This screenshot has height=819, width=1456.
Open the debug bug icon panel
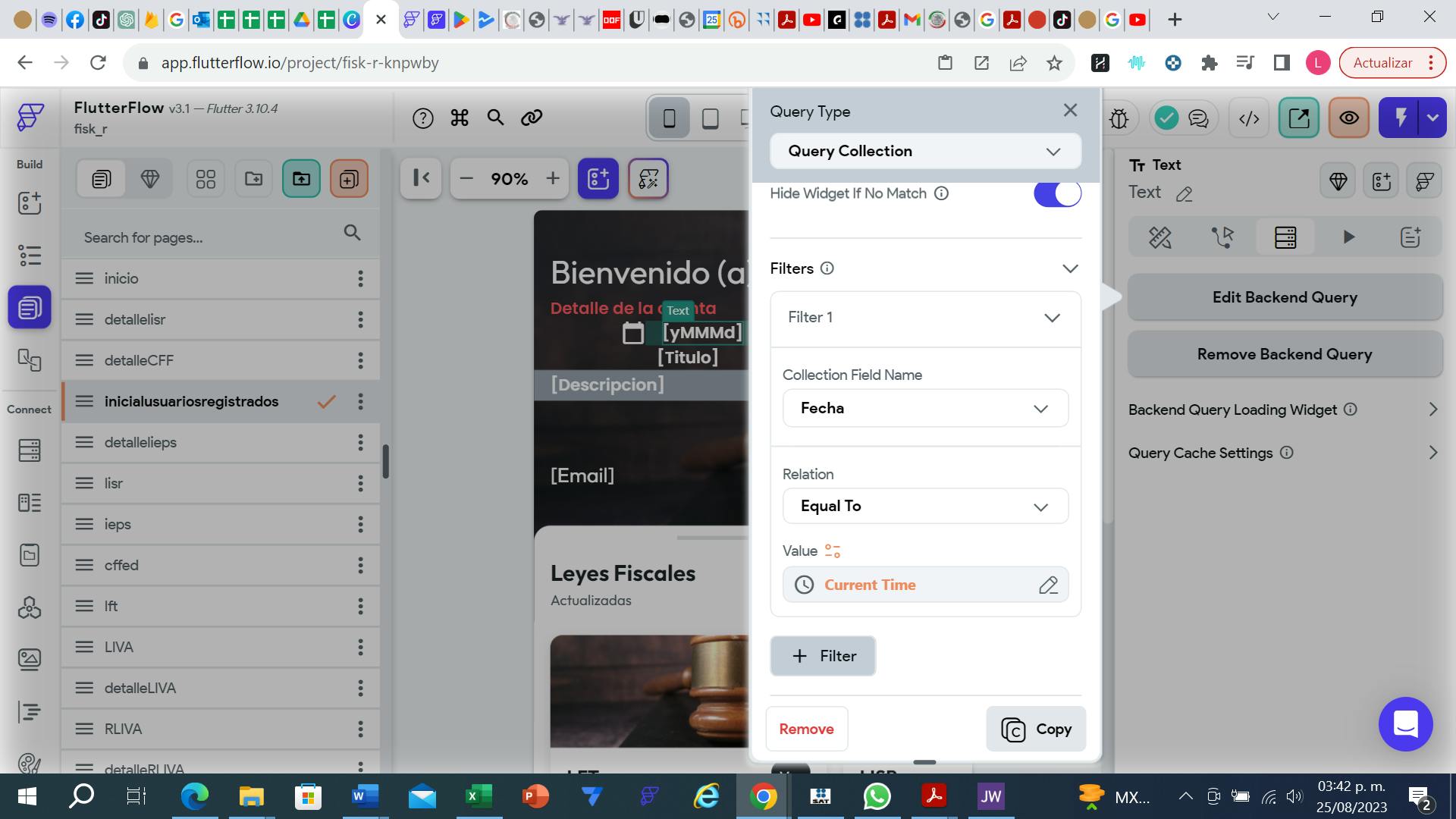click(x=1119, y=118)
